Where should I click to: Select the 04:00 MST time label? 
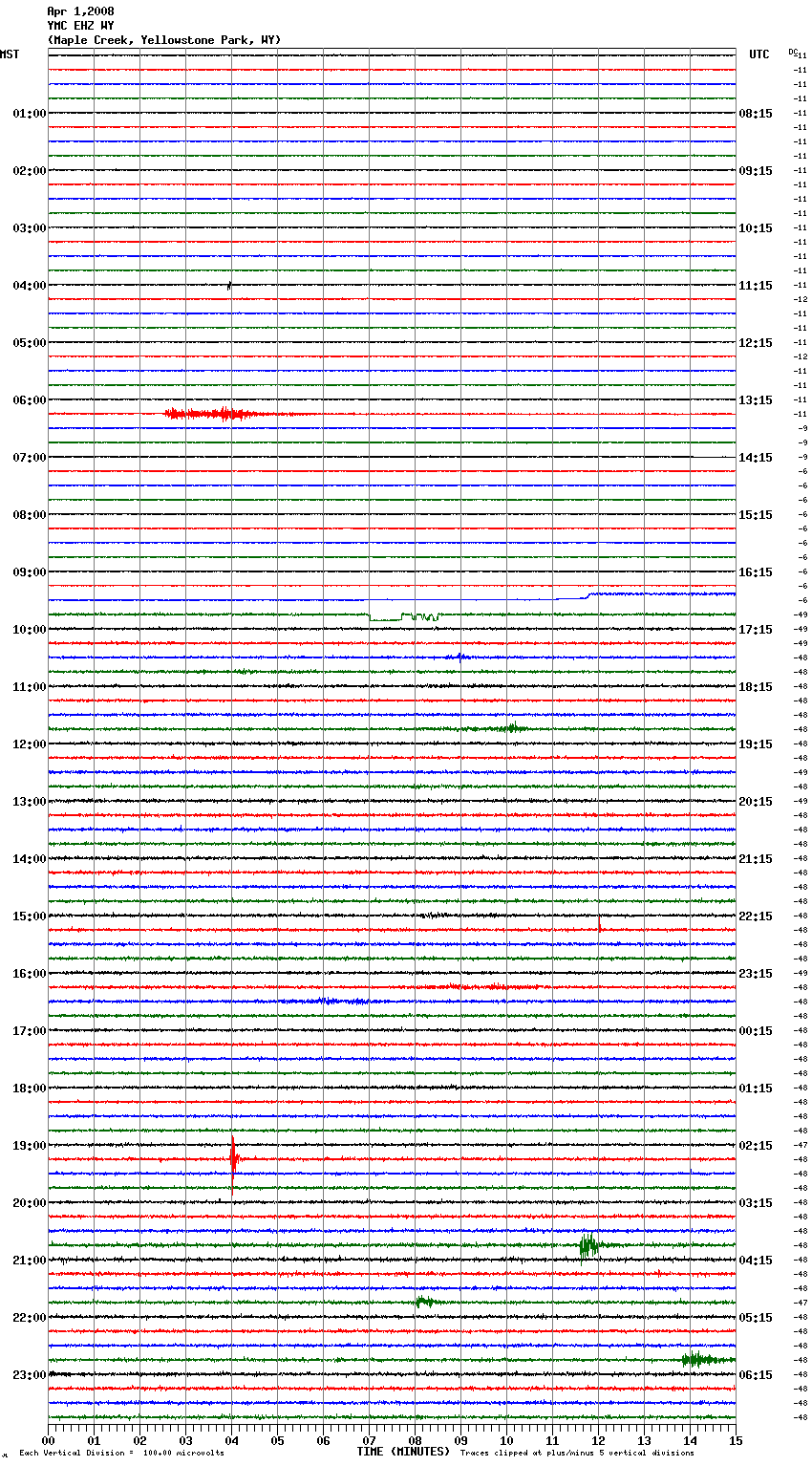point(30,286)
